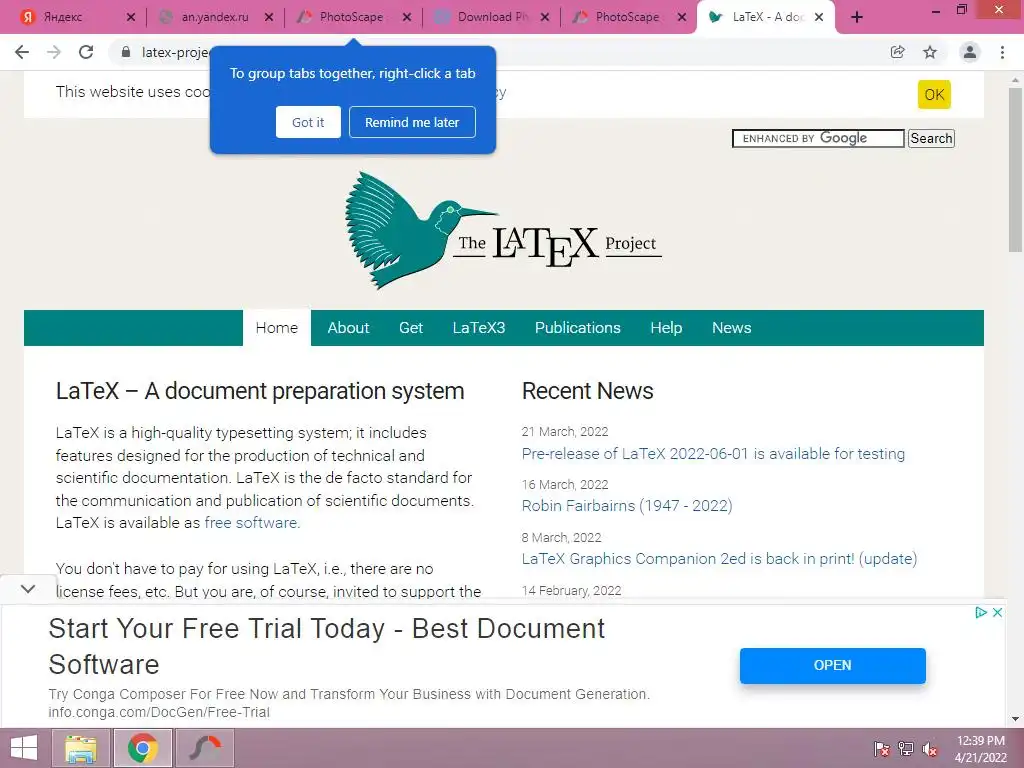The width and height of the screenshot is (1024, 768).
Task: Open Windows Start menu
Action: [24, 748]
